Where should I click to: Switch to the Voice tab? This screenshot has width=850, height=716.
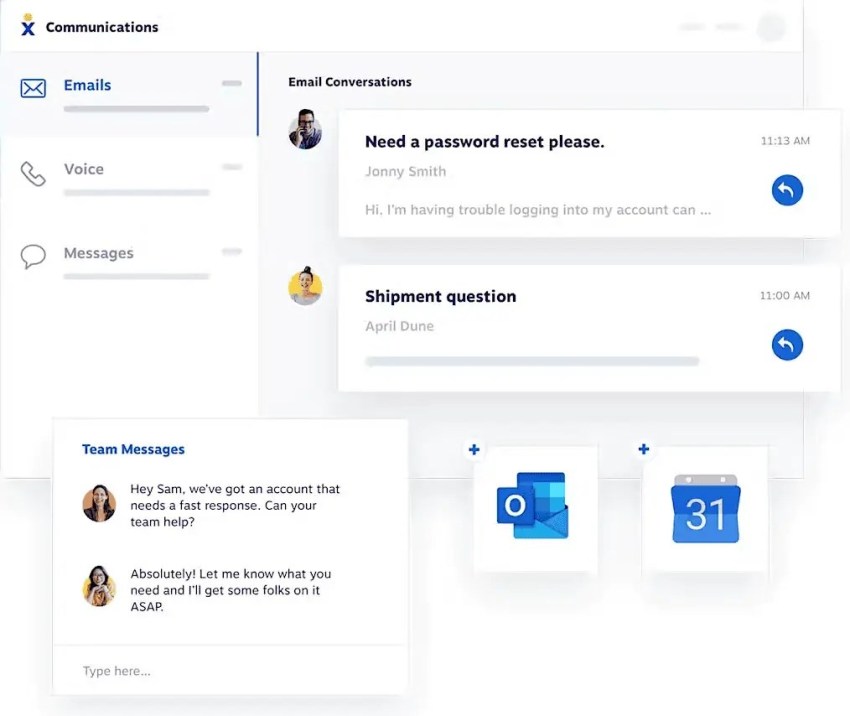point(128,178)
